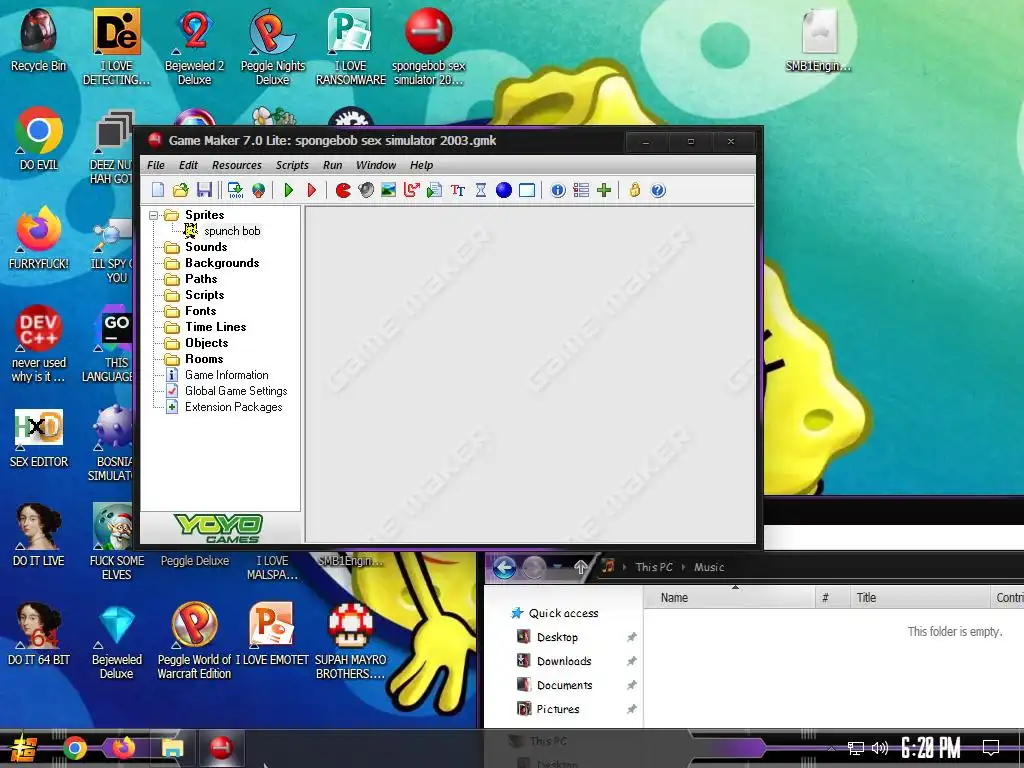The width and height of the screenshot is (1024, 768).
Task: Save the game with floppy icon
Action: (x=204, y=190)
